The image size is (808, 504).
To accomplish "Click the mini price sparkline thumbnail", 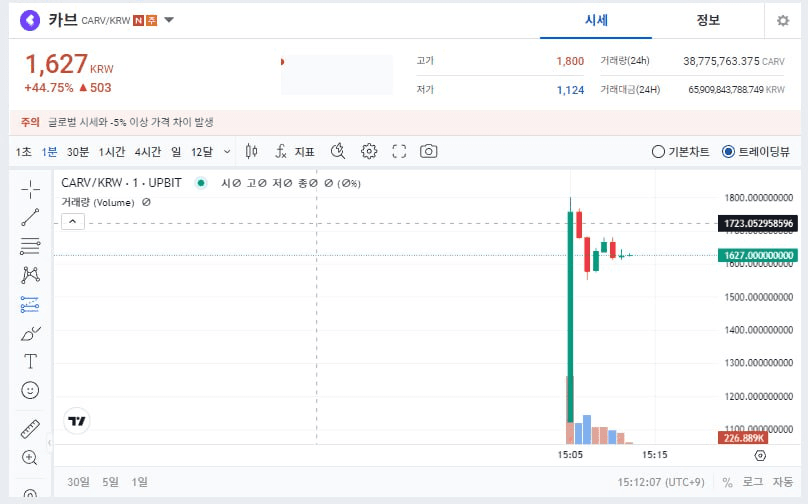I will click(x=336, y=75).
